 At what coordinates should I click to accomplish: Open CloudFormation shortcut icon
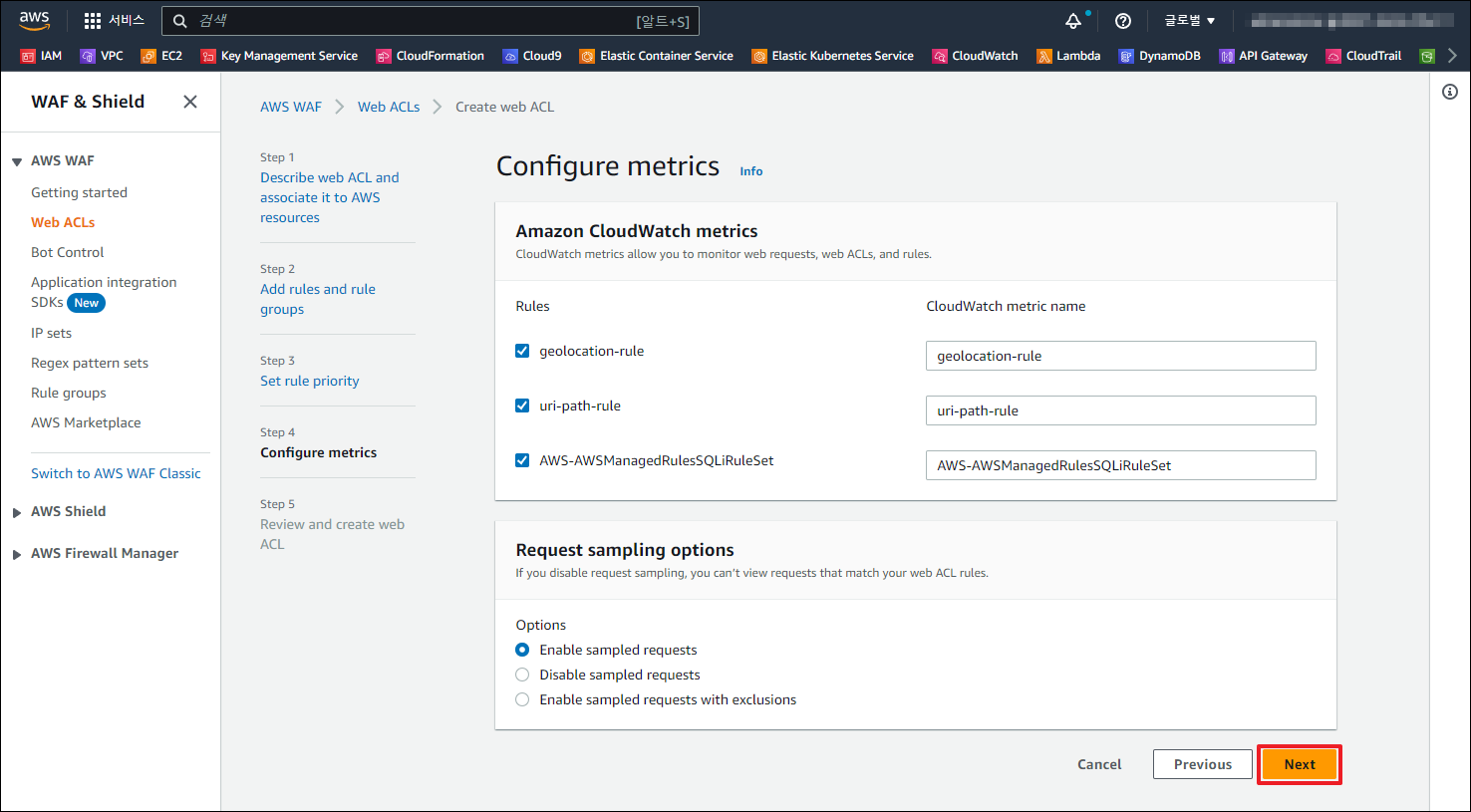384,56
